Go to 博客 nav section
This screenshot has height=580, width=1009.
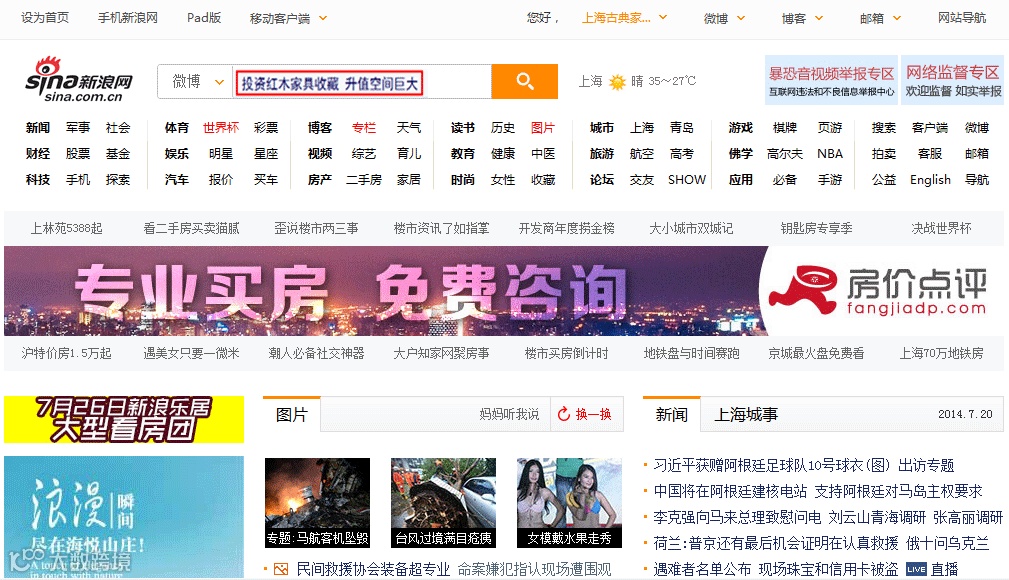[x=320, y=127]
